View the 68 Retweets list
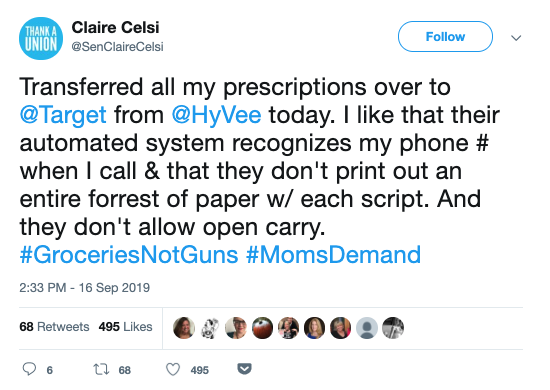Screen dimensions: 550x390 54,327
